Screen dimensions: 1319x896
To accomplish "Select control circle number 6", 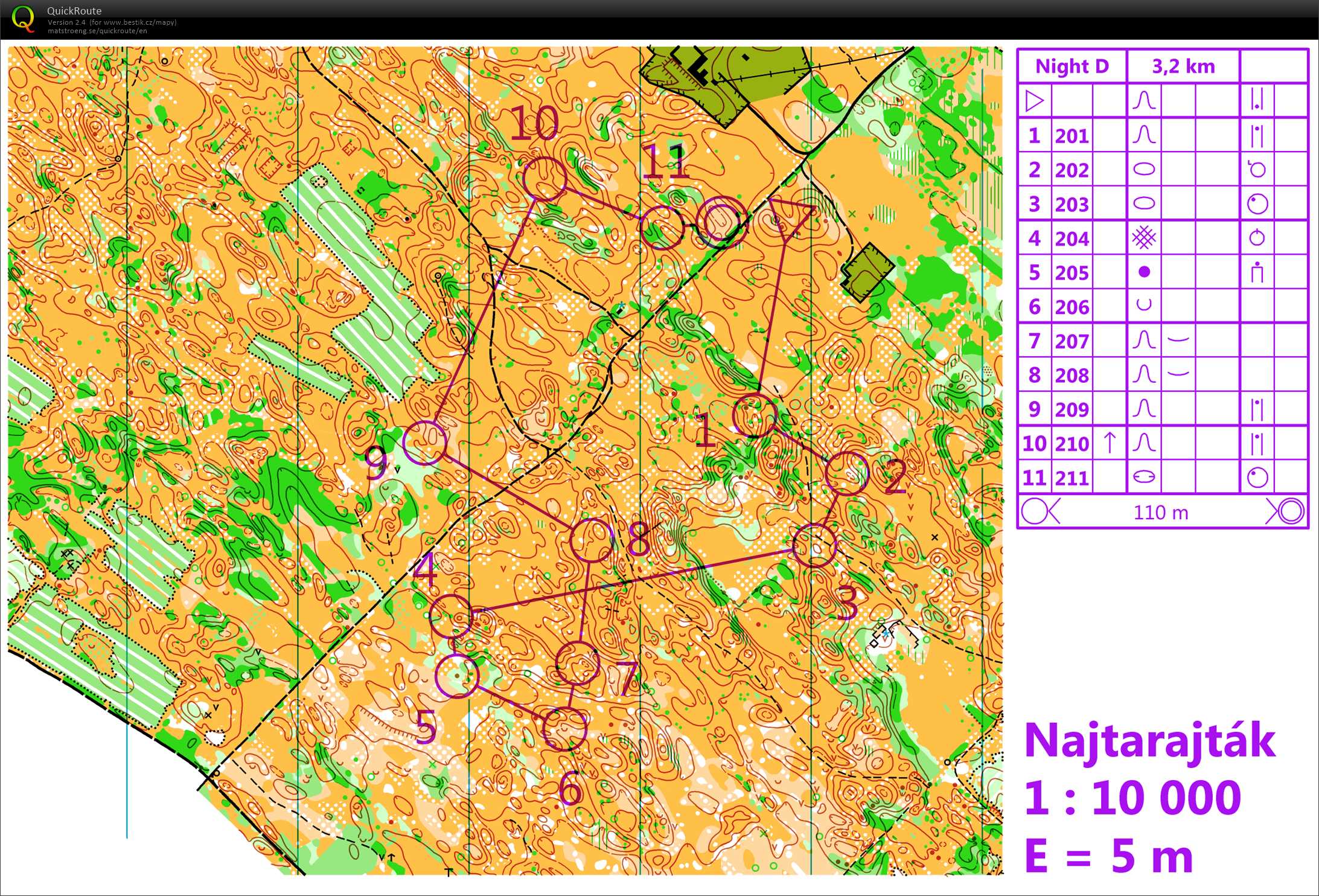I will click(x=564, y=729).
